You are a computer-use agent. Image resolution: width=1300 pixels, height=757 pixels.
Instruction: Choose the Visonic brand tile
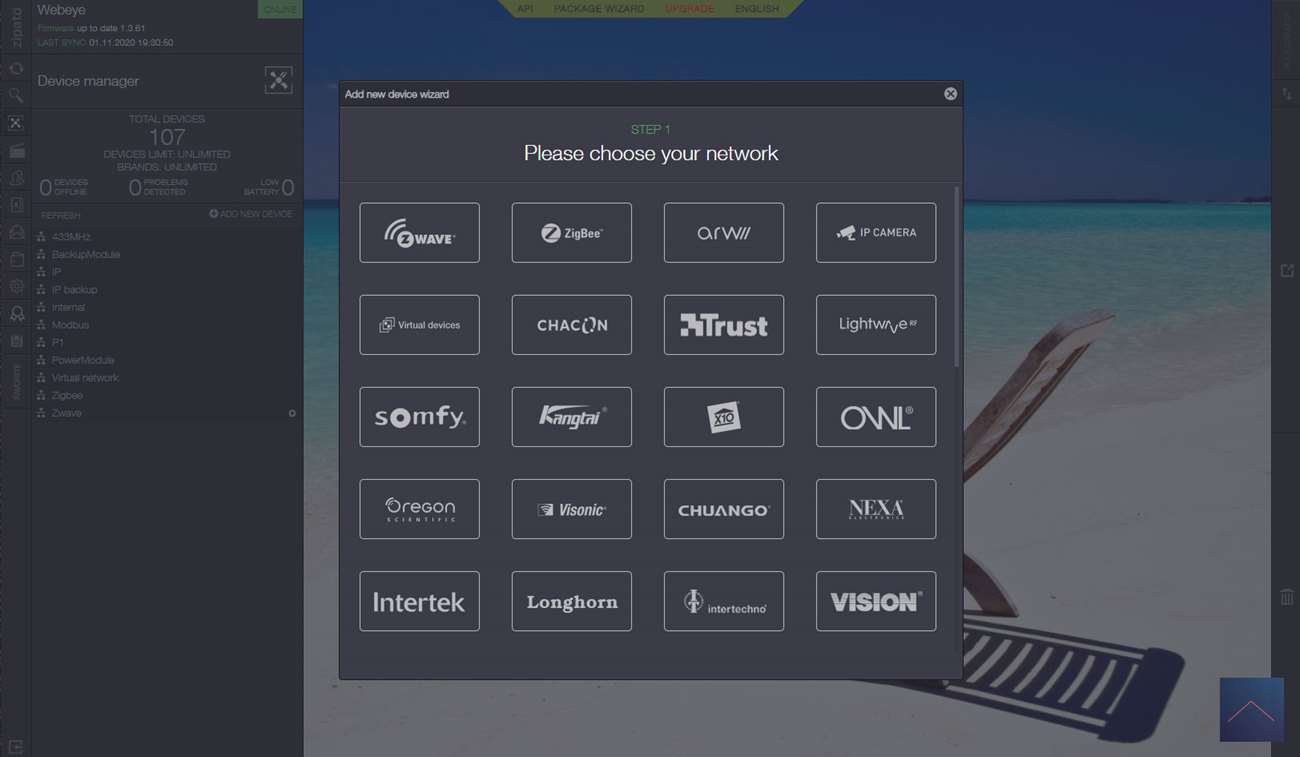(571, 509)
